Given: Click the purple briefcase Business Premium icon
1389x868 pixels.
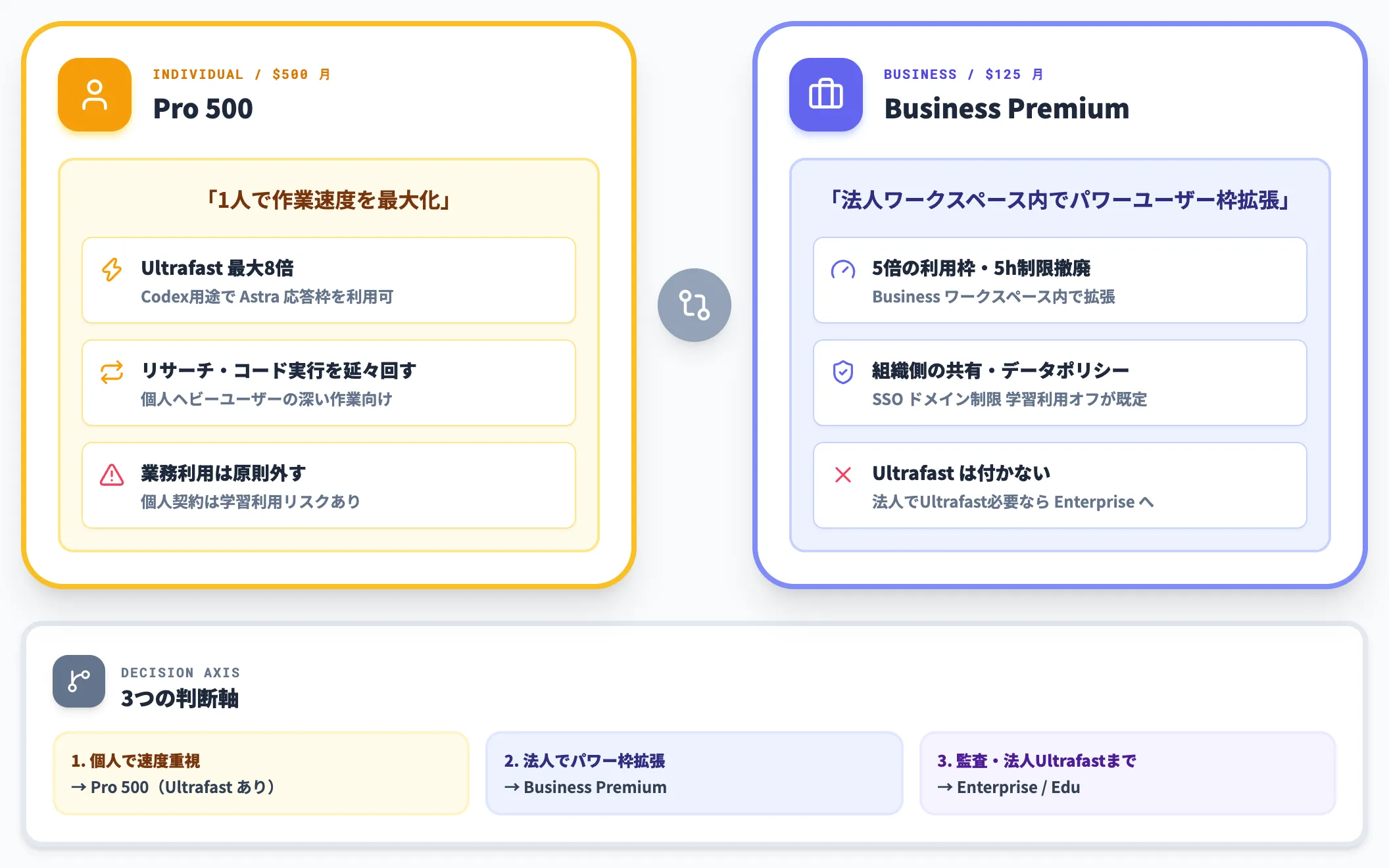Looking at the screenshot, I should (x=826, y=95).
